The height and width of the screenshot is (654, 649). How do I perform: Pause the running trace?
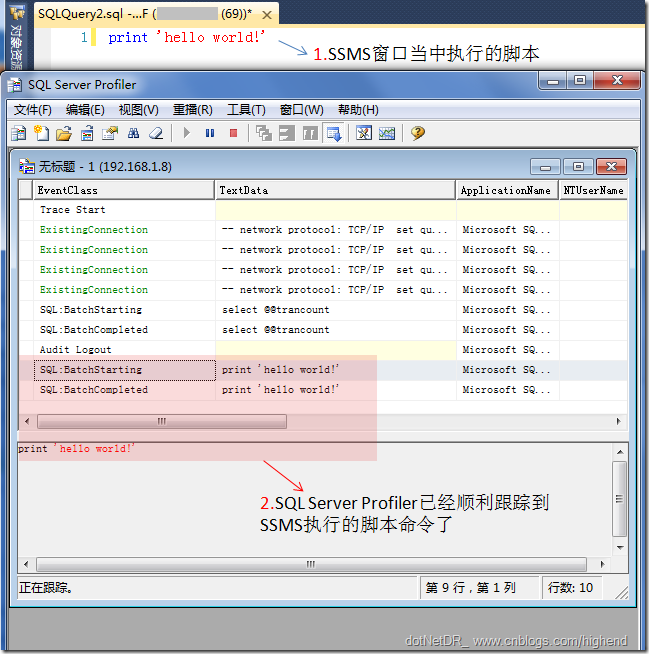210,133
